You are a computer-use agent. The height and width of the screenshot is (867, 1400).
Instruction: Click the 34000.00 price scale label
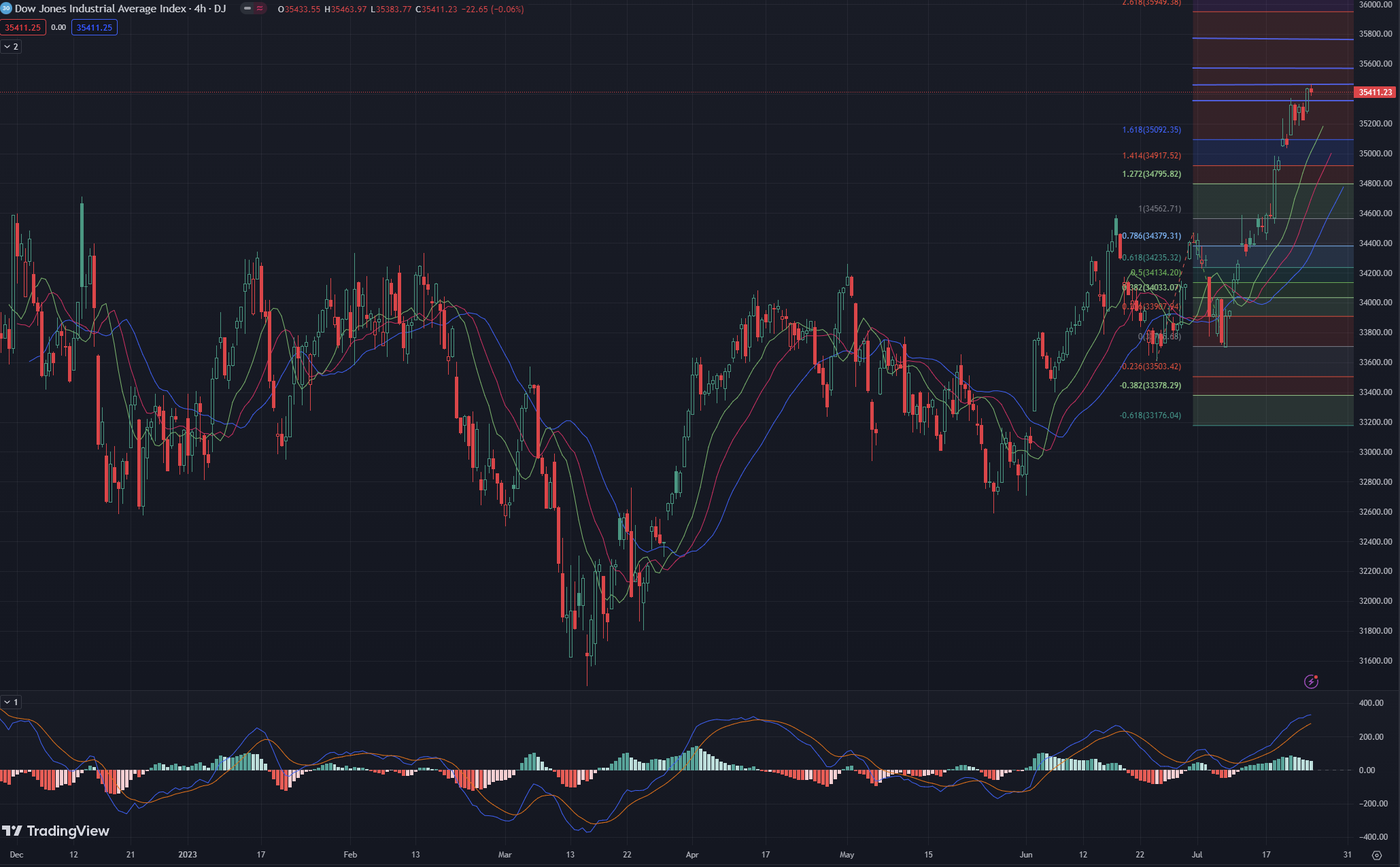(1375, 303)
